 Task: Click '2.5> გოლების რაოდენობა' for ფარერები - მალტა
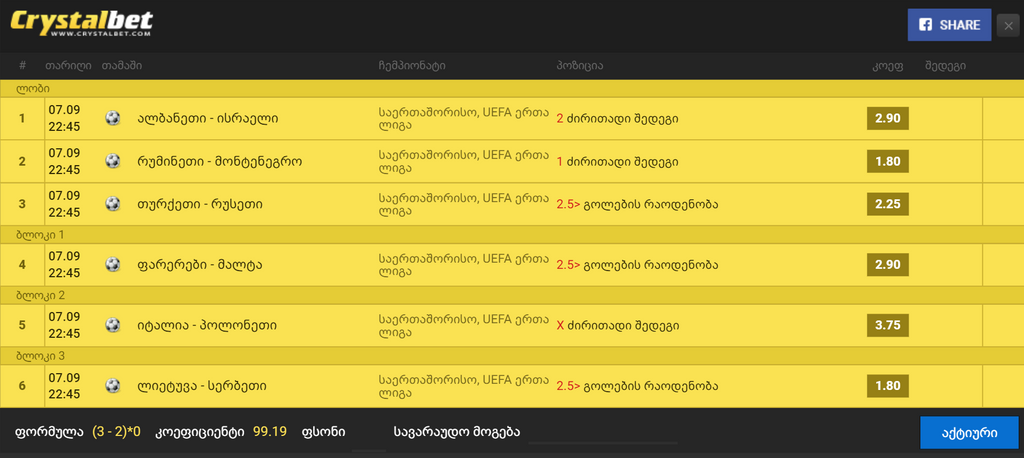[x=637, y=265]
